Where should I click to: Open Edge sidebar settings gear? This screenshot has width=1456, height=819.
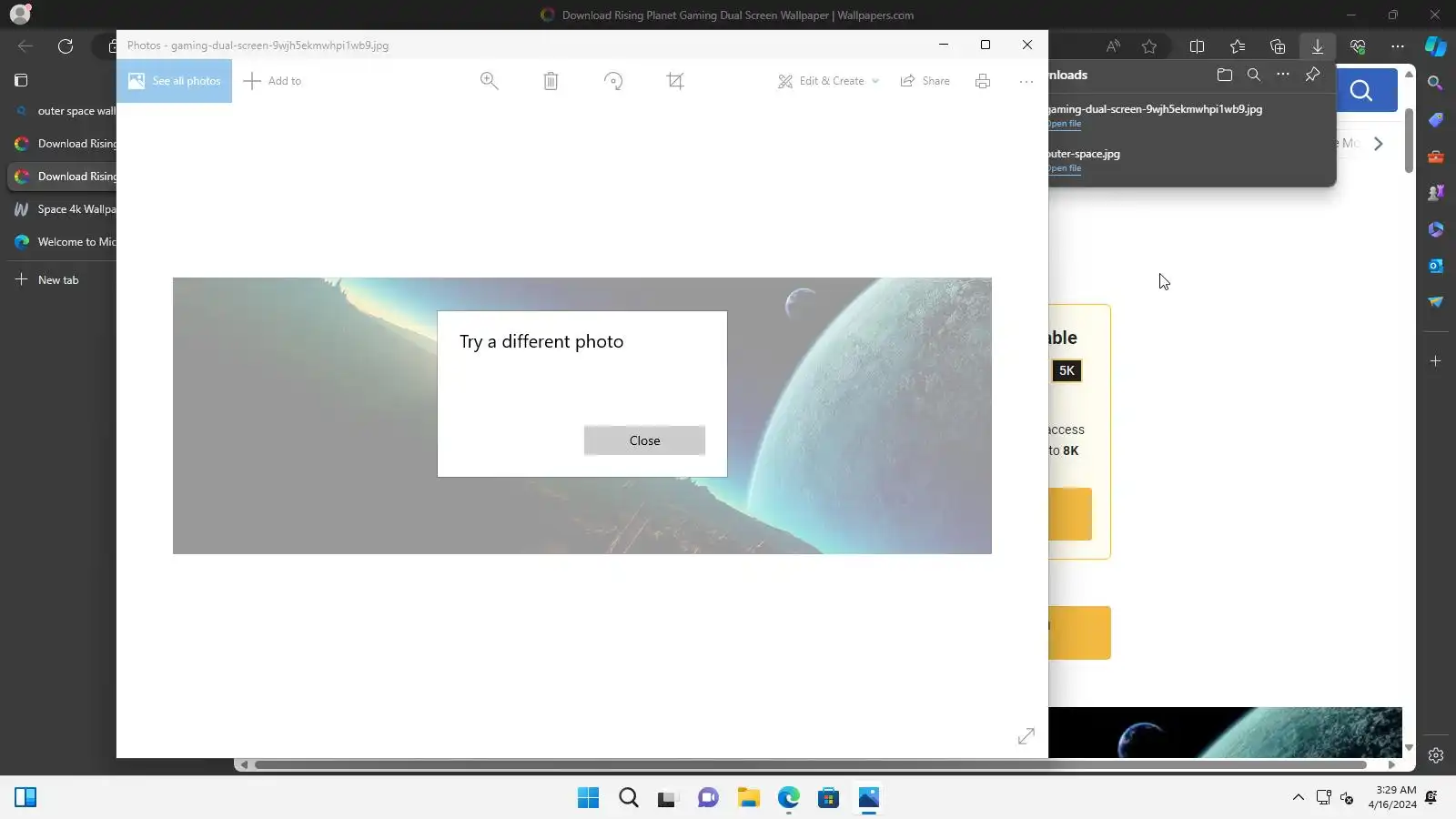point(1436,755)
